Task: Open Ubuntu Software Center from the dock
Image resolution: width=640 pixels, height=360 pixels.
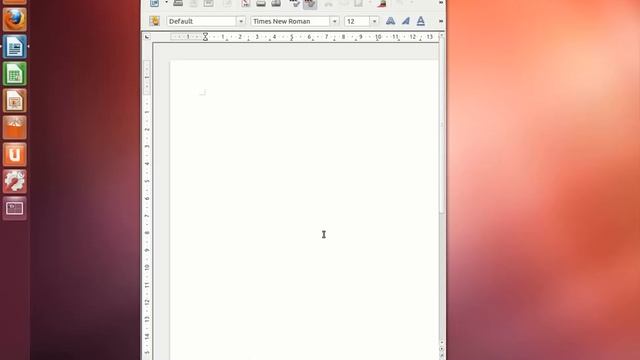Action: pos(15,127)
